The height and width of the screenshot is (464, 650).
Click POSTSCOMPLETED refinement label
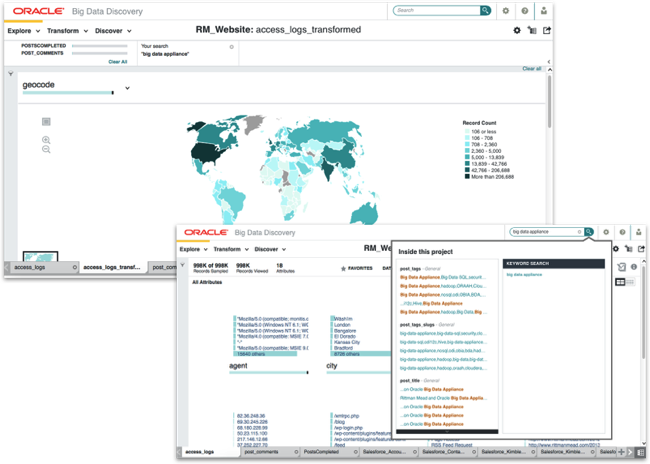[x=44, y=46]
